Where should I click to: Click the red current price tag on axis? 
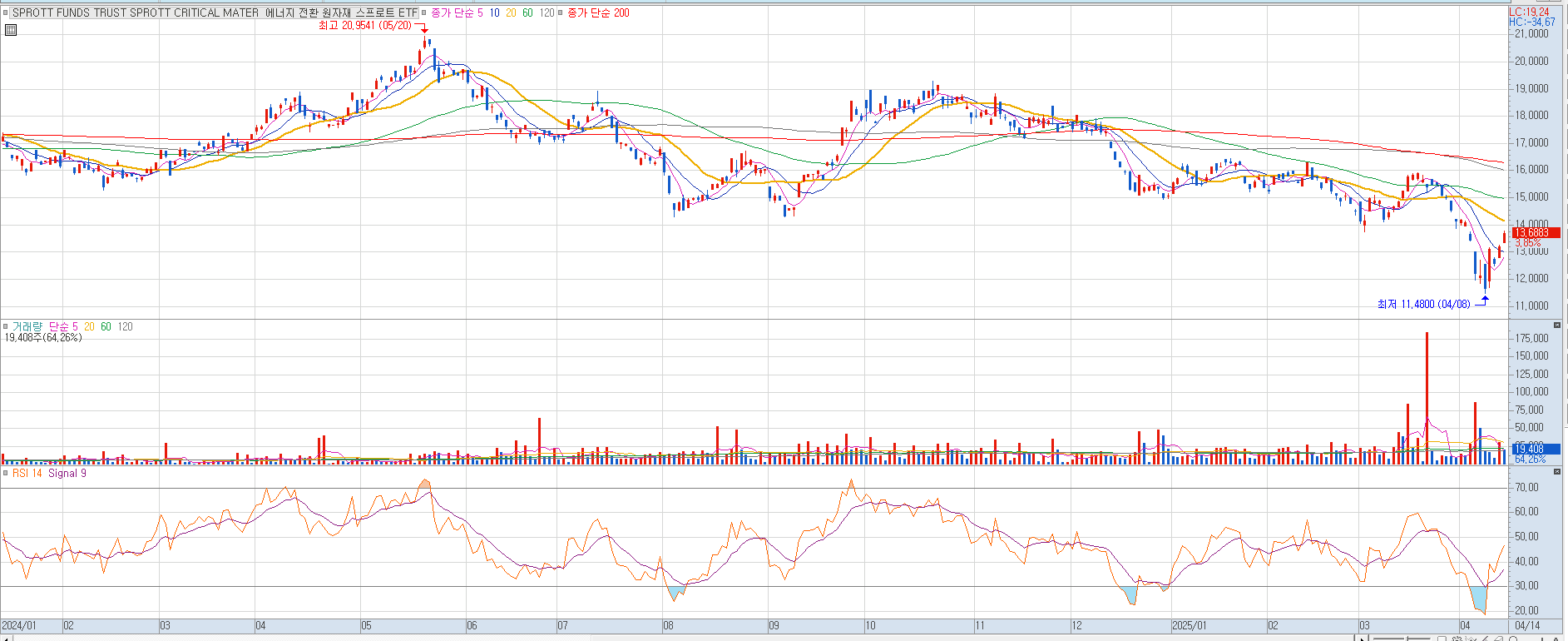click(x=1536, y=233)
